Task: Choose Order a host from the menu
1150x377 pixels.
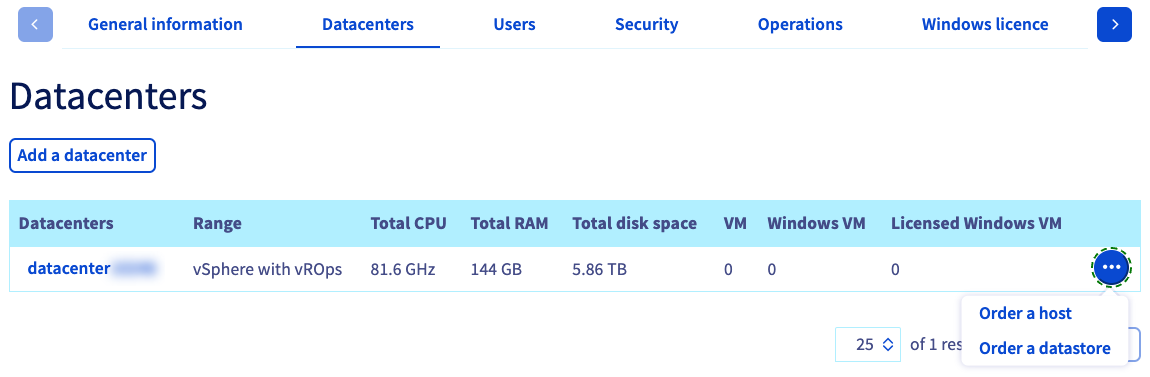Action: [x=1025, y=313]
